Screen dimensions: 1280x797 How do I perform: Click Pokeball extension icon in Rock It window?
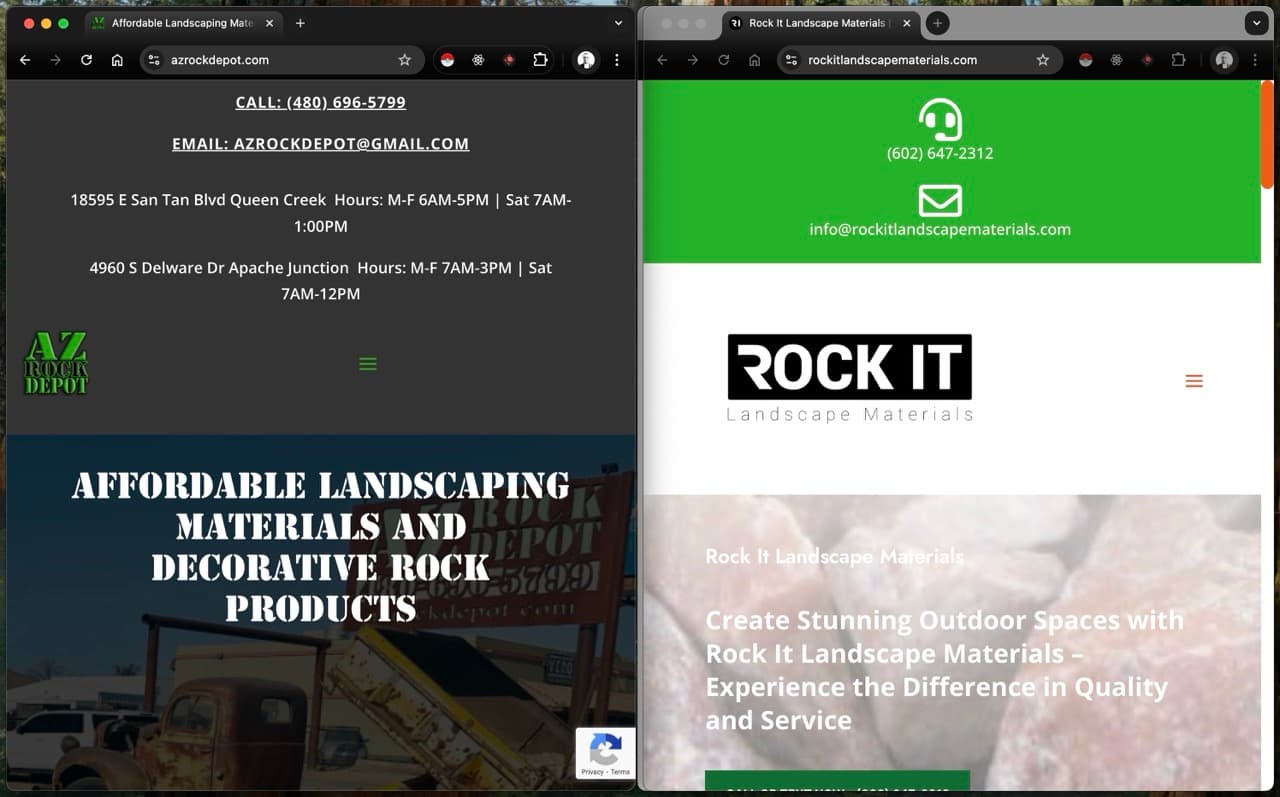coord(1085,60)
